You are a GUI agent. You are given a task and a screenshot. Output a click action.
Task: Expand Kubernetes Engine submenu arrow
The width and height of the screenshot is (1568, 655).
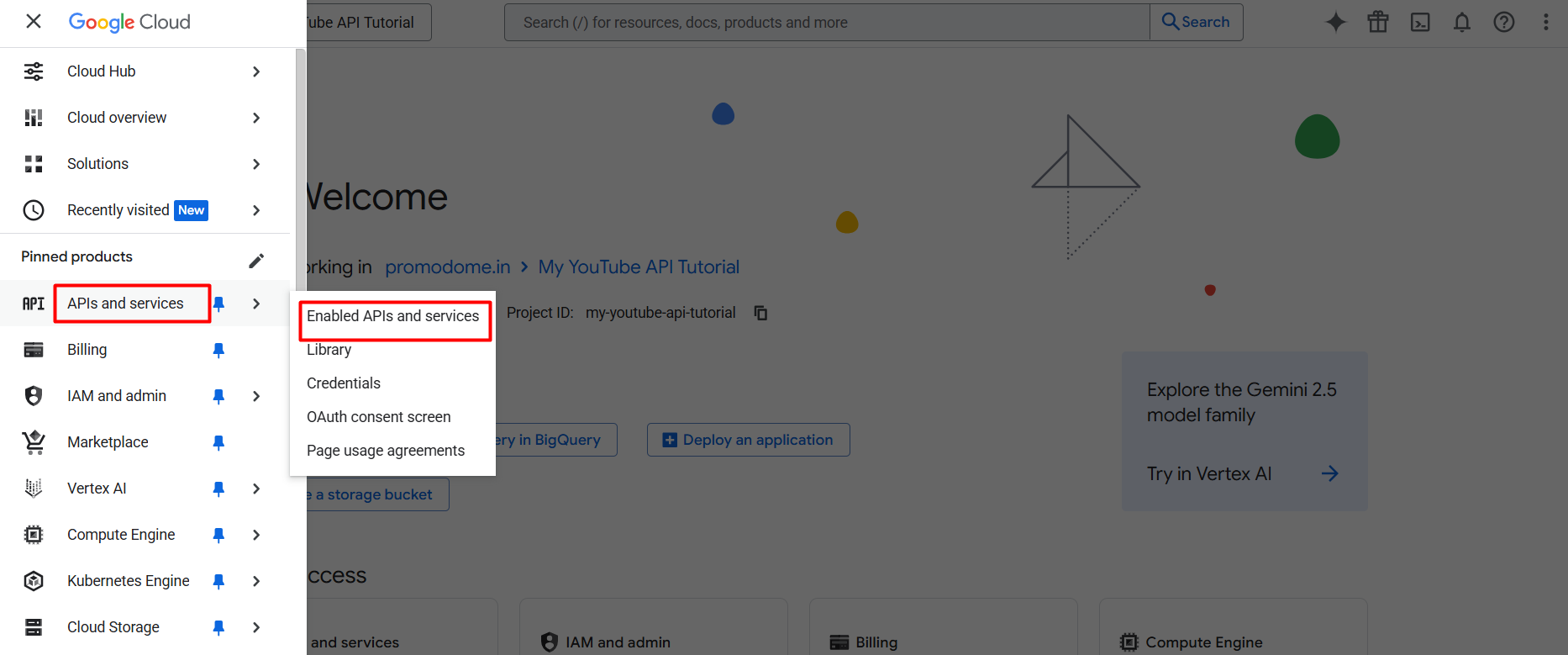(256, 581)
